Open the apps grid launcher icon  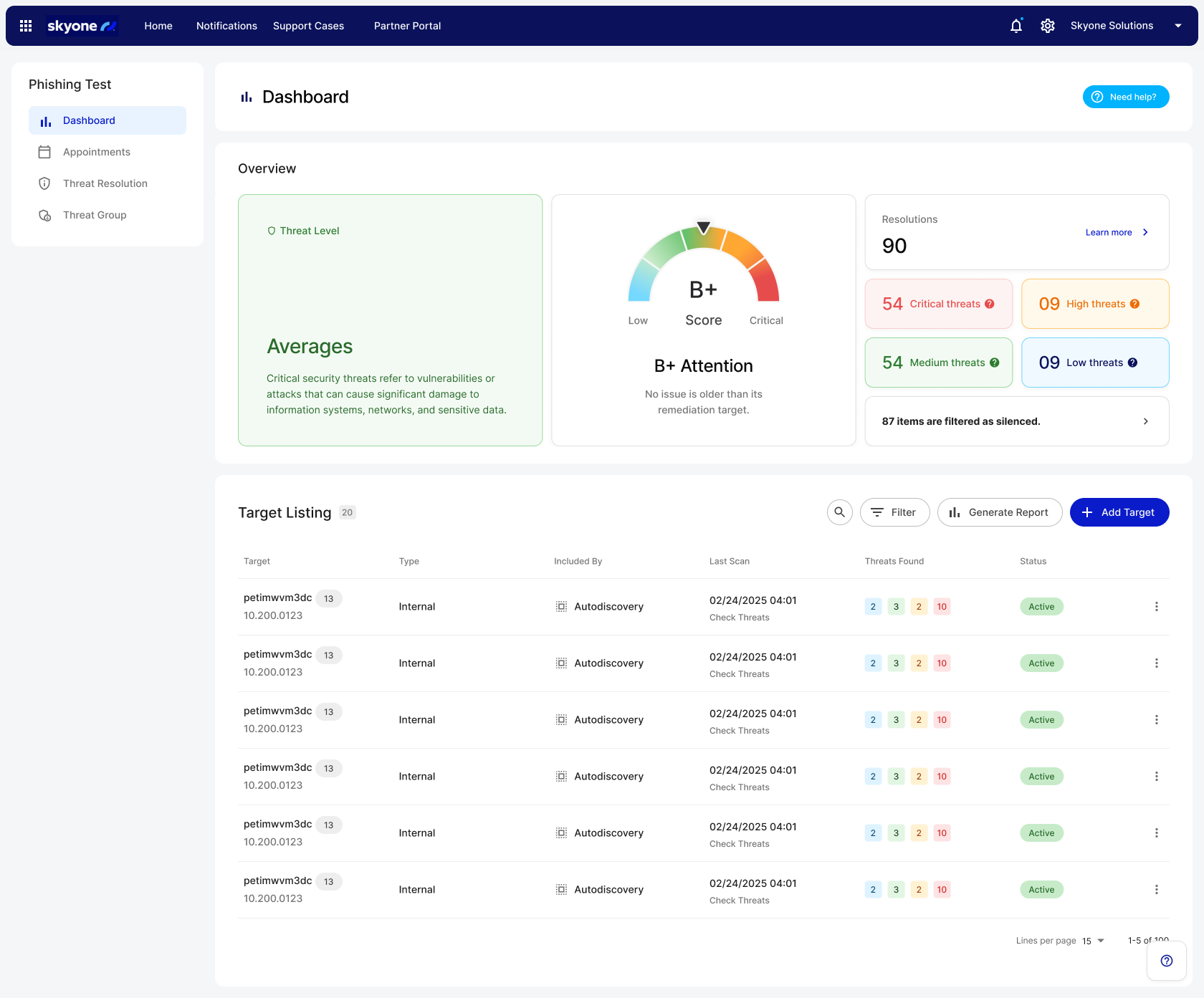[26, 26]
